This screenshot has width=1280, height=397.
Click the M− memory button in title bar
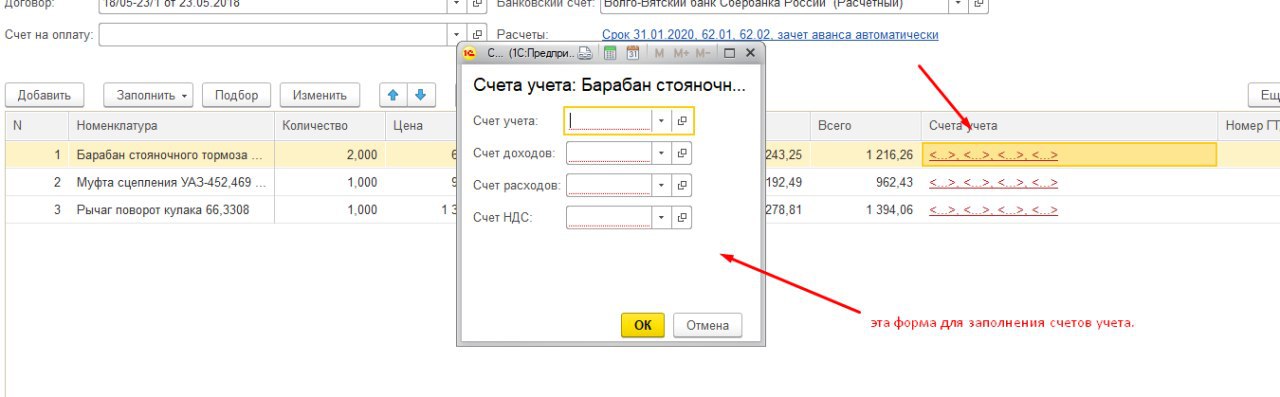703,53
